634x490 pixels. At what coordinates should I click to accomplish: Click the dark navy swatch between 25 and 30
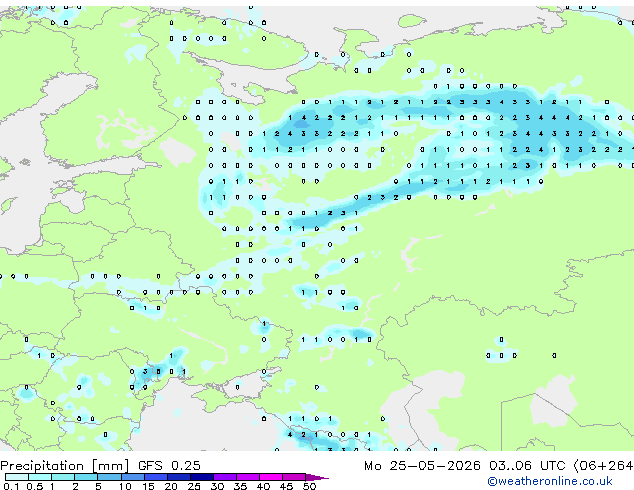201,477
